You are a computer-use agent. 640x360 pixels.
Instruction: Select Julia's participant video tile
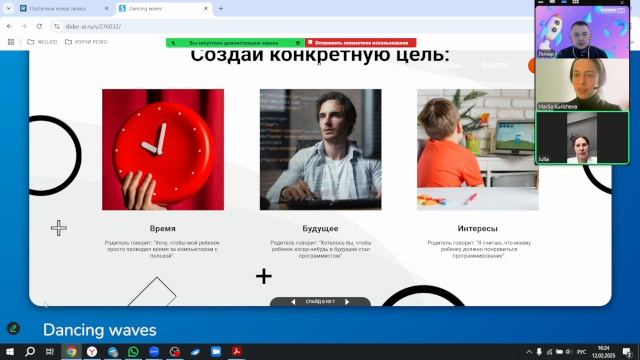(582, 138)
